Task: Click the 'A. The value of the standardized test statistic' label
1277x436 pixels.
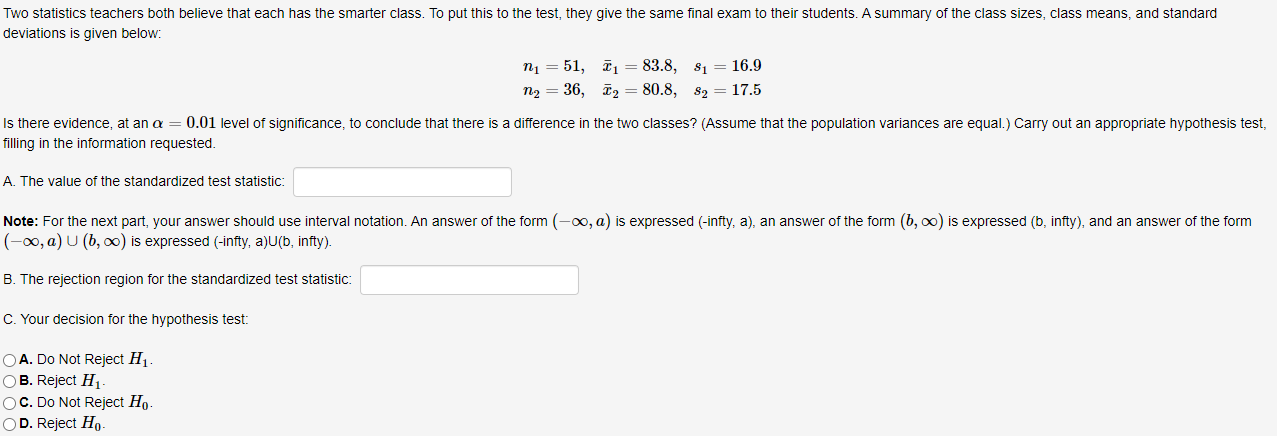Action: 144,181
